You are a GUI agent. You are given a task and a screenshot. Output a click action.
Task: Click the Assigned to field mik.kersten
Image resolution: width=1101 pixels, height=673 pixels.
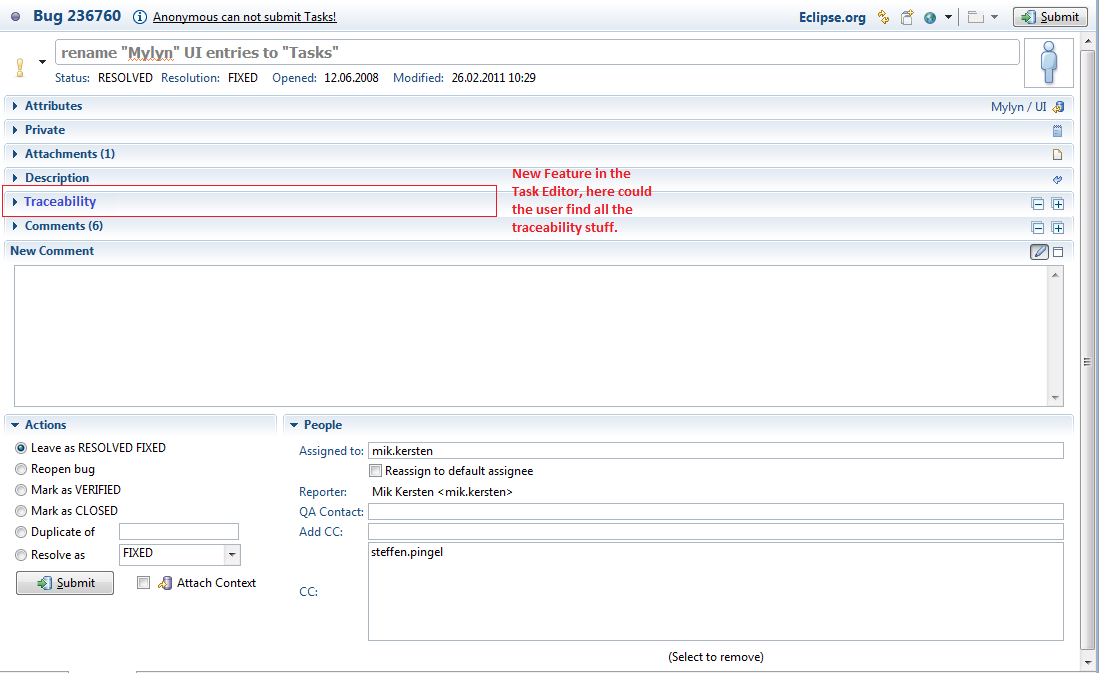point(716,451)
